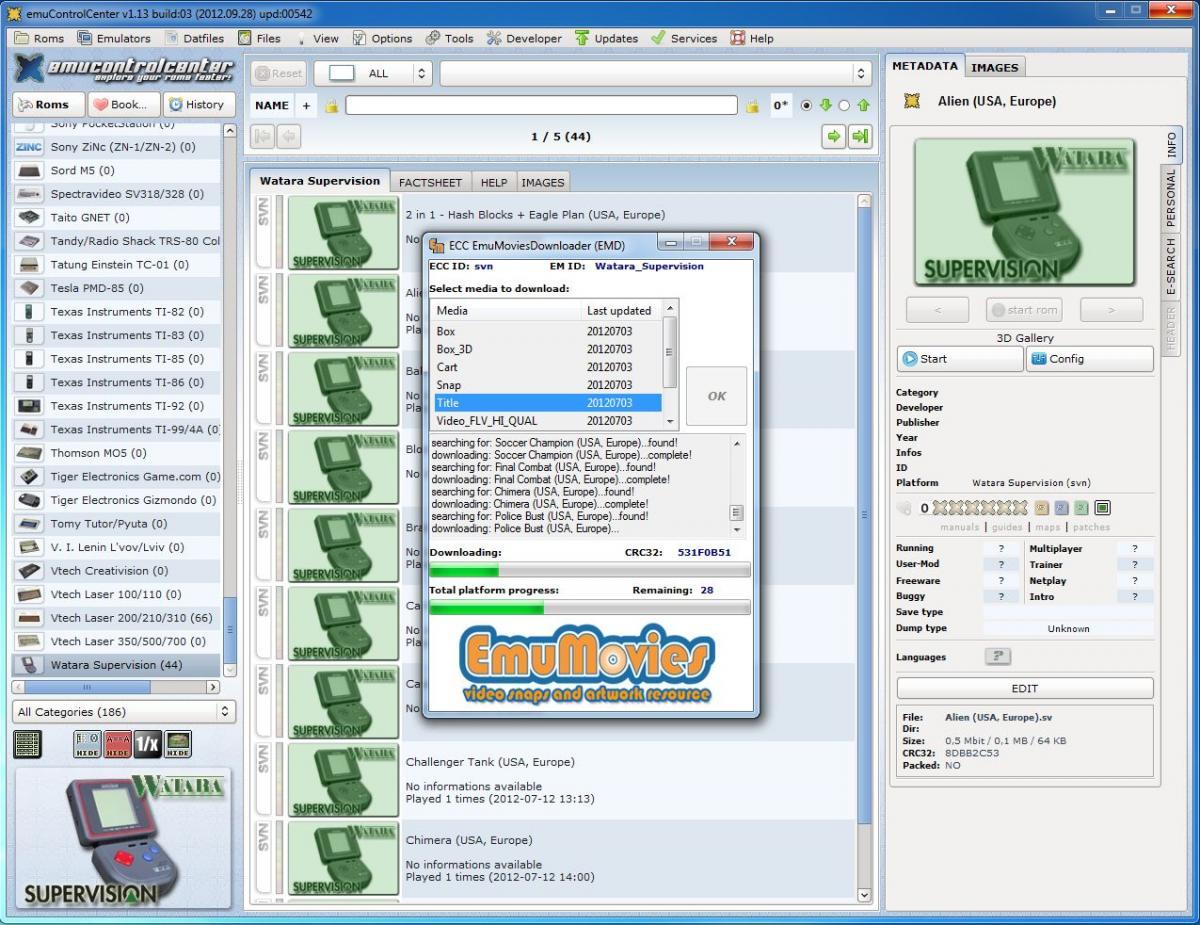Screen dimensions: 1200x925
Task: Click the green screen icon beside the rating
Action: click(x=1102, y=508)
